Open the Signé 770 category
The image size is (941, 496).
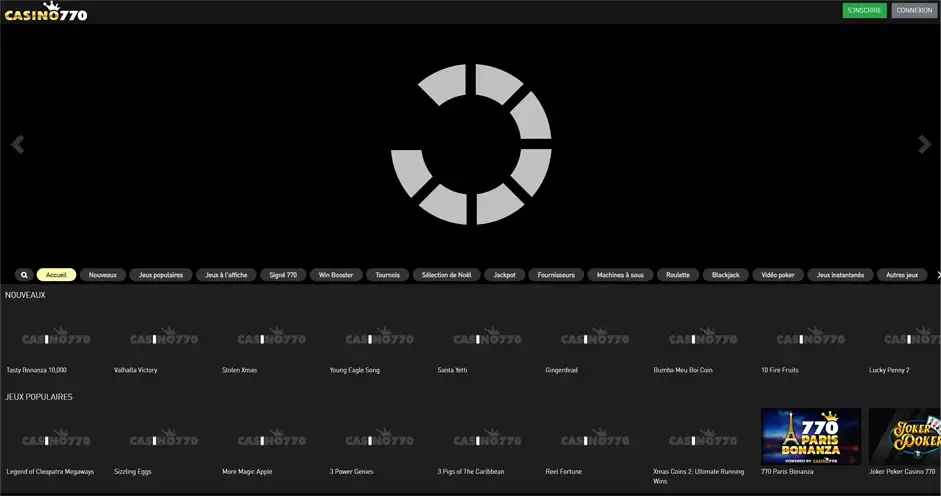coord(283,274)
